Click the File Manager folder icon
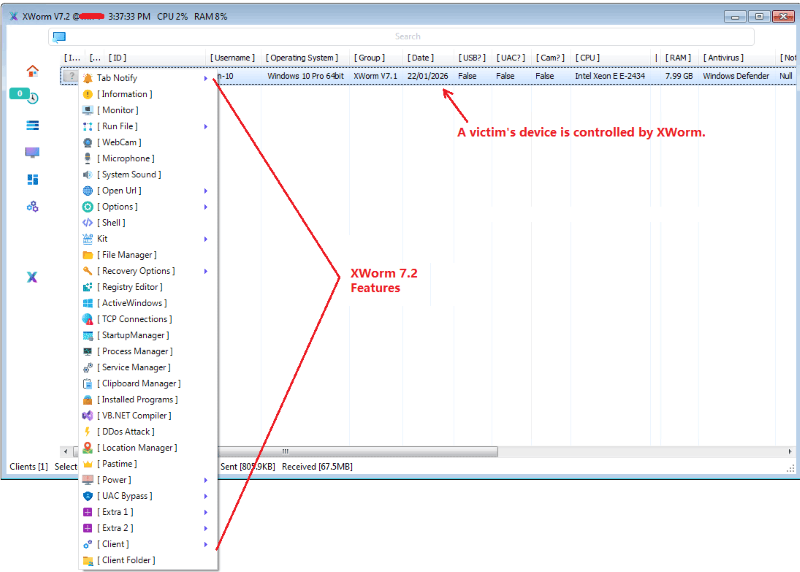 (x=88, y=255)
